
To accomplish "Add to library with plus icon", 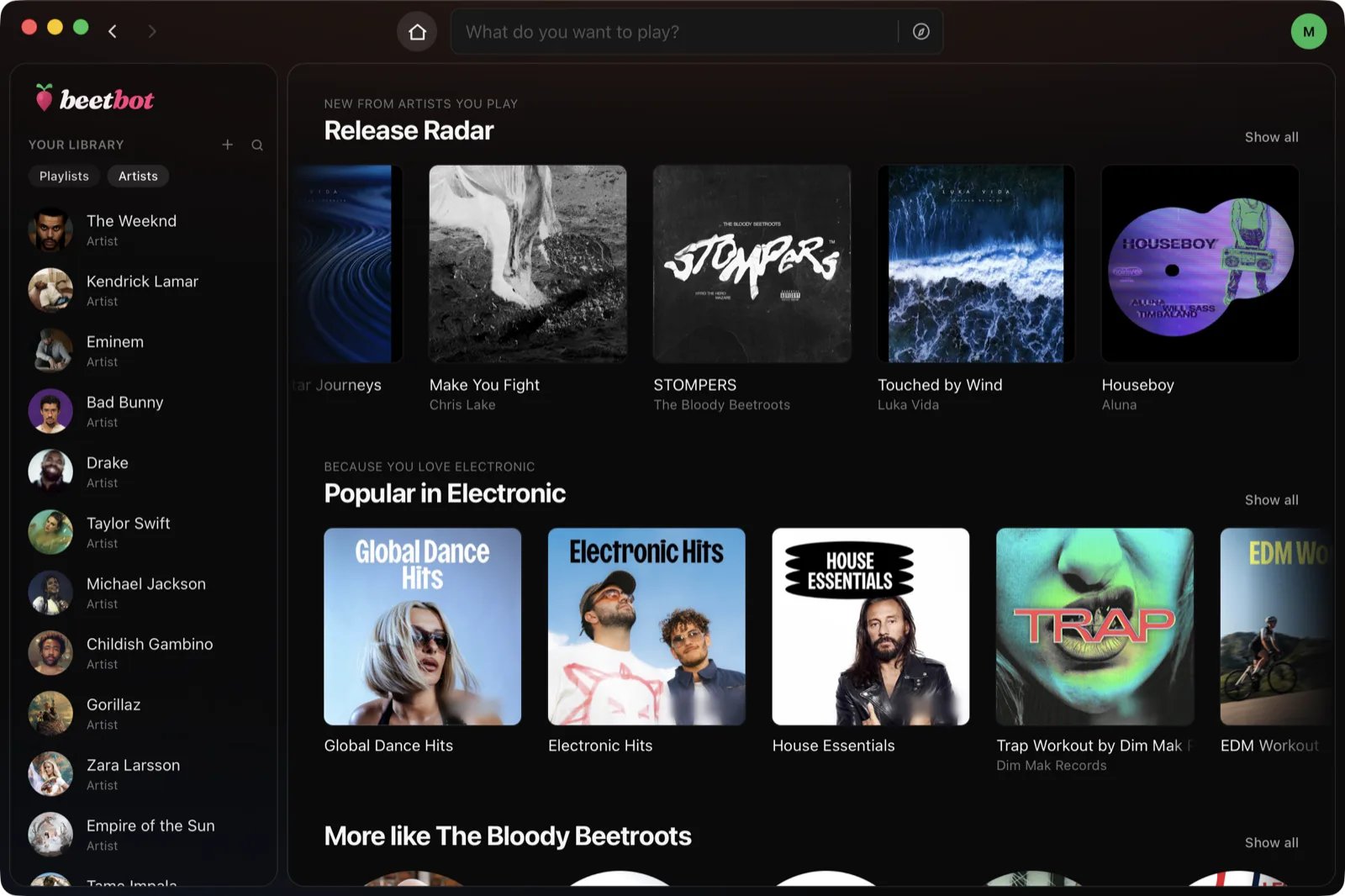I will (x=227, y=145).
